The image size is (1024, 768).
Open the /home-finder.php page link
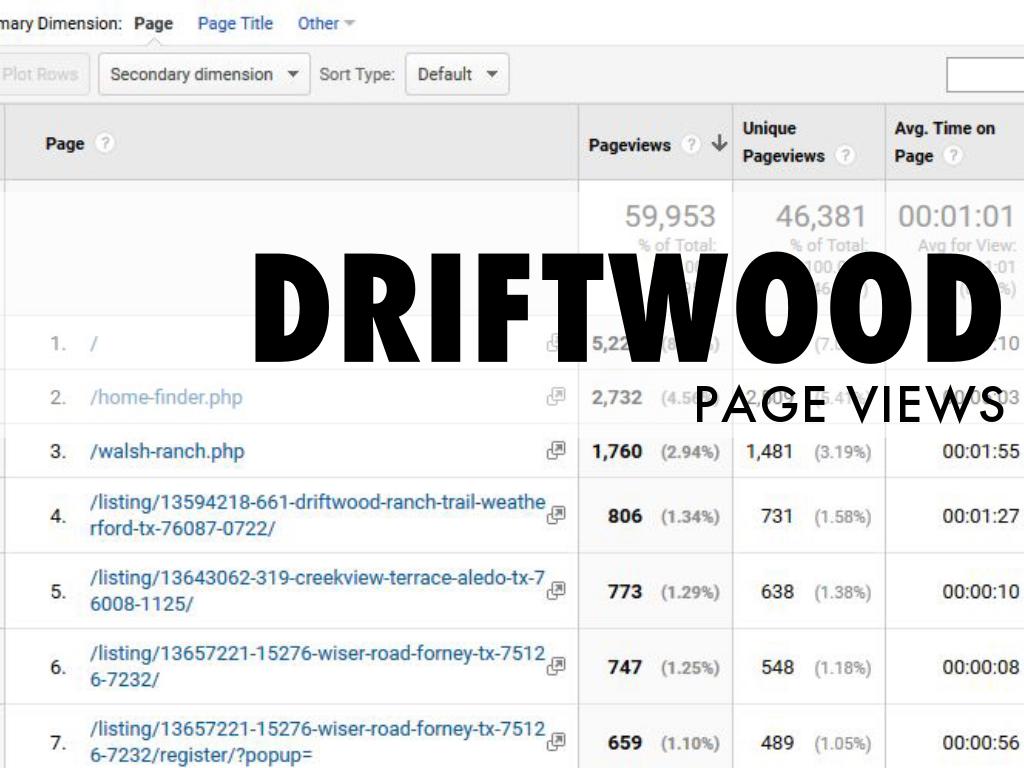tap(166, 397)
